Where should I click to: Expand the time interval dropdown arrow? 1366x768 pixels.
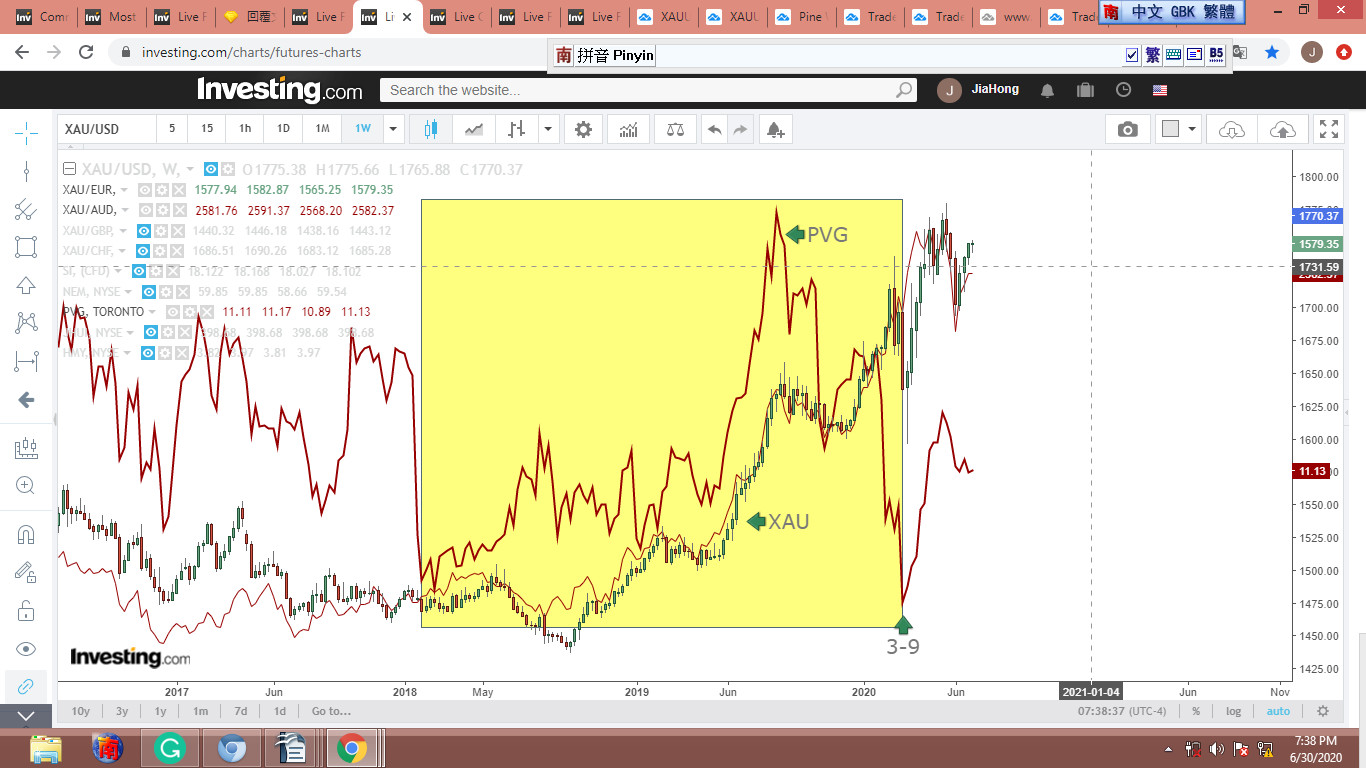[393, 129]
